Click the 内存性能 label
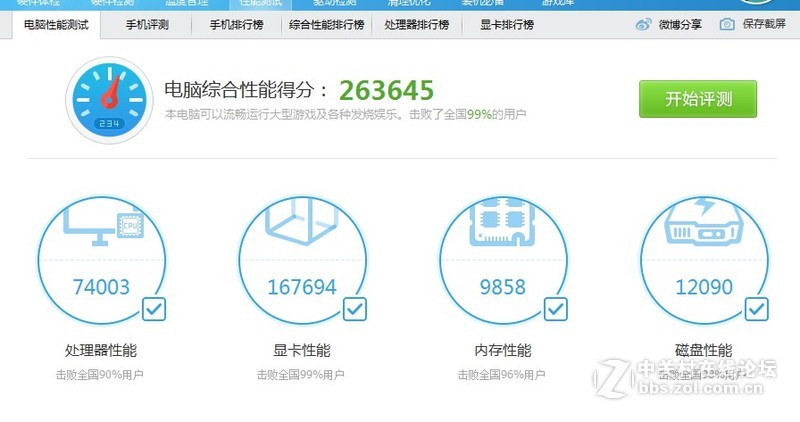 (x=503, y=350)
